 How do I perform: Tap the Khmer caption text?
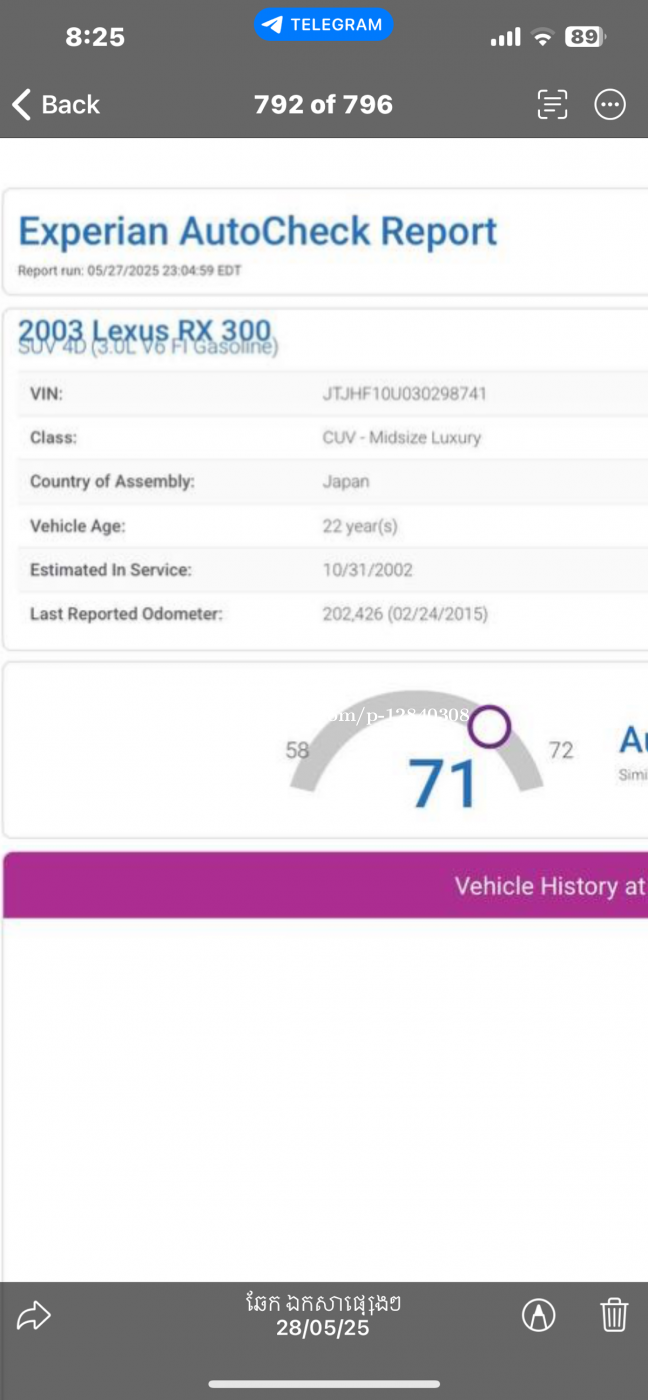(323, 1303)
